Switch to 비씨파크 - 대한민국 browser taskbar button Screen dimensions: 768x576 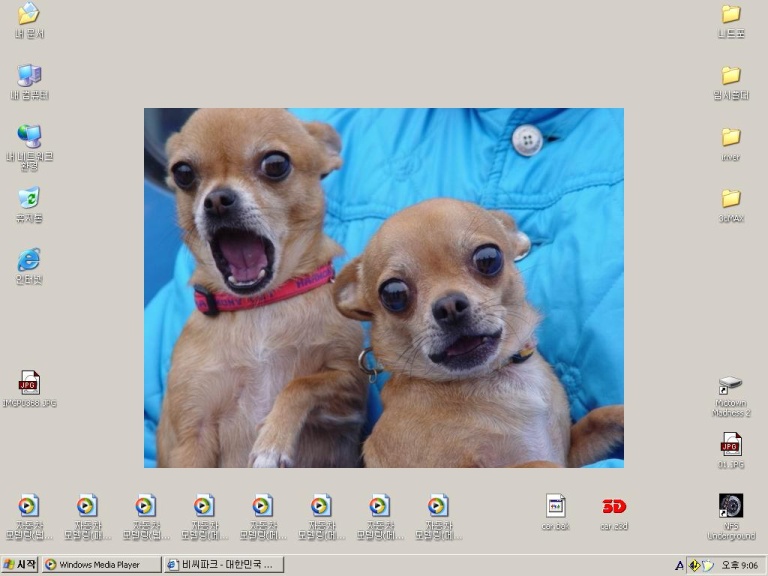point(224,565)
